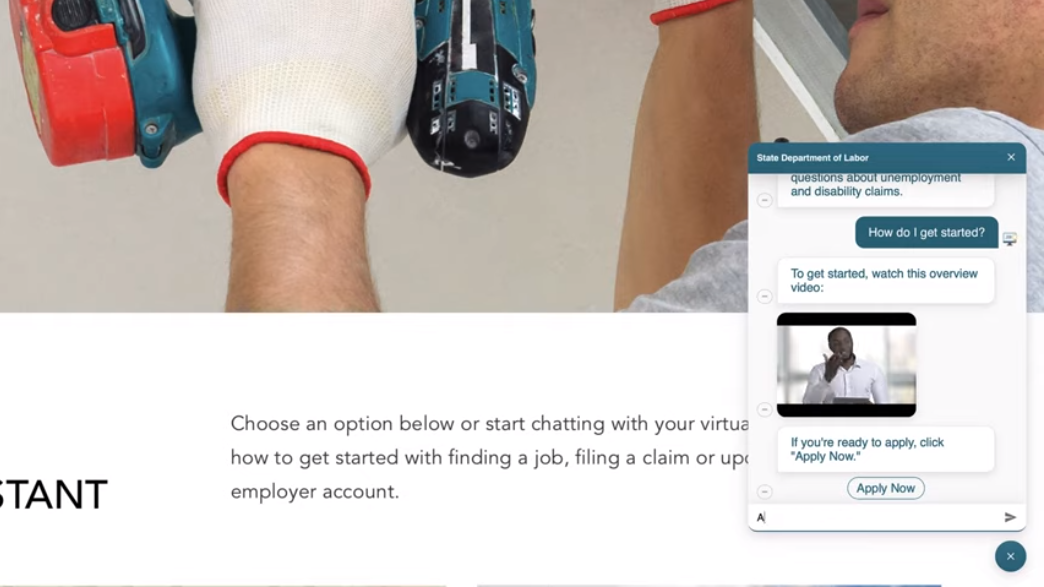Click the user computer avatar icon

pos(1009,239)
